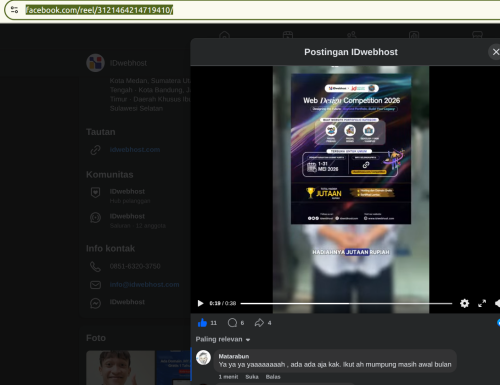This screenshot has width=500, height=385.
Task: Click phone number 0851-6320-3750
Action: point(135,266)
